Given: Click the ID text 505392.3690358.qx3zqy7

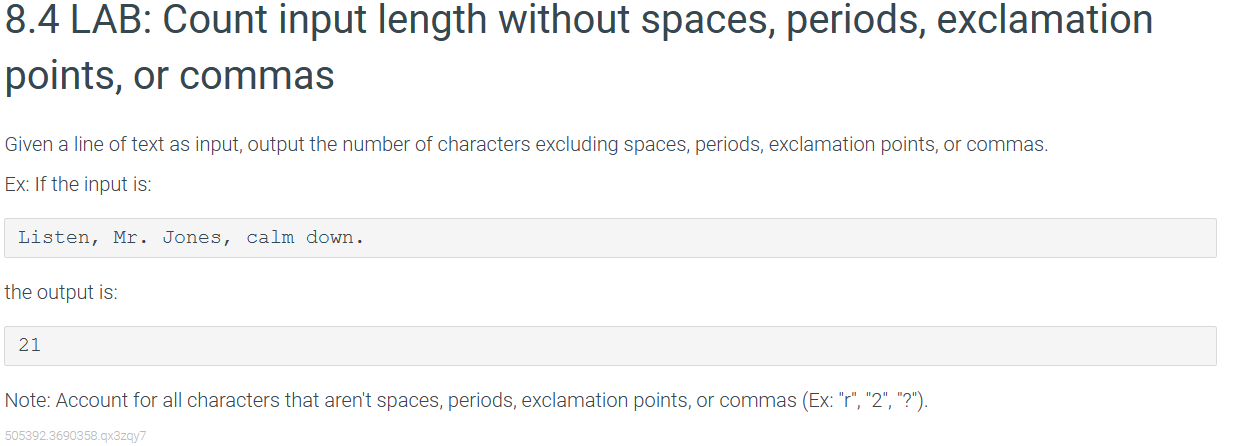Looking at the screenshot, I should pyautogui.click(x=76, y=436).
